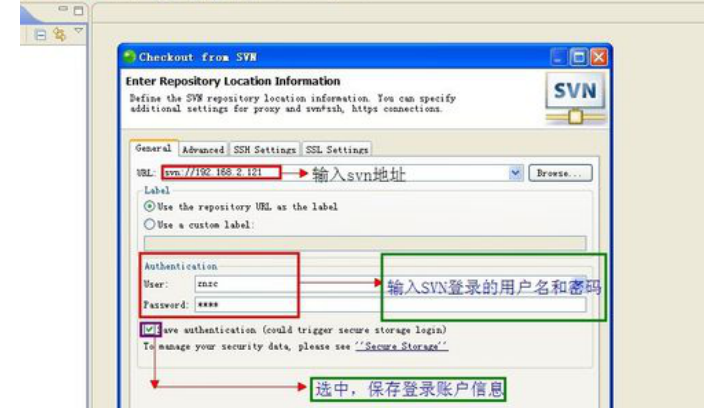Open the SSL Settings tab
This screenshot has height=408, width=704.
337,149
